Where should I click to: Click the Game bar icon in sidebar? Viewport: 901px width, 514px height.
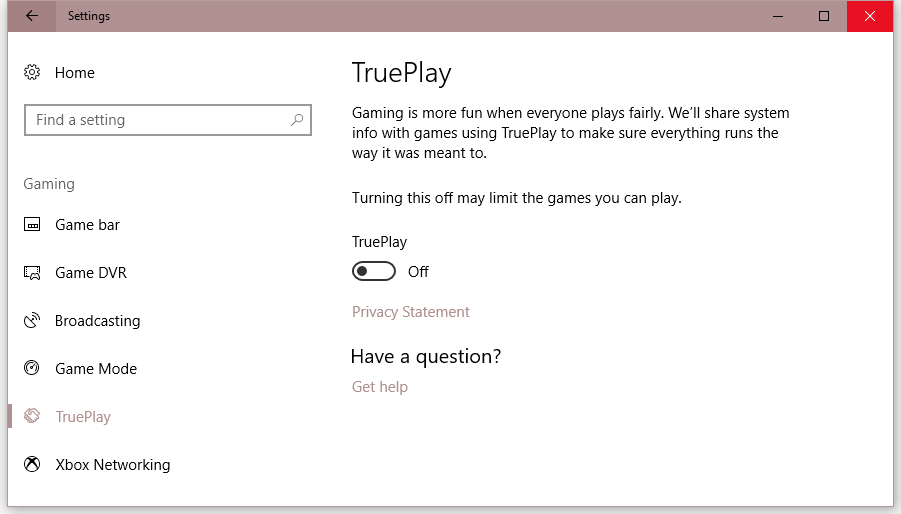(x=32, y=225)
